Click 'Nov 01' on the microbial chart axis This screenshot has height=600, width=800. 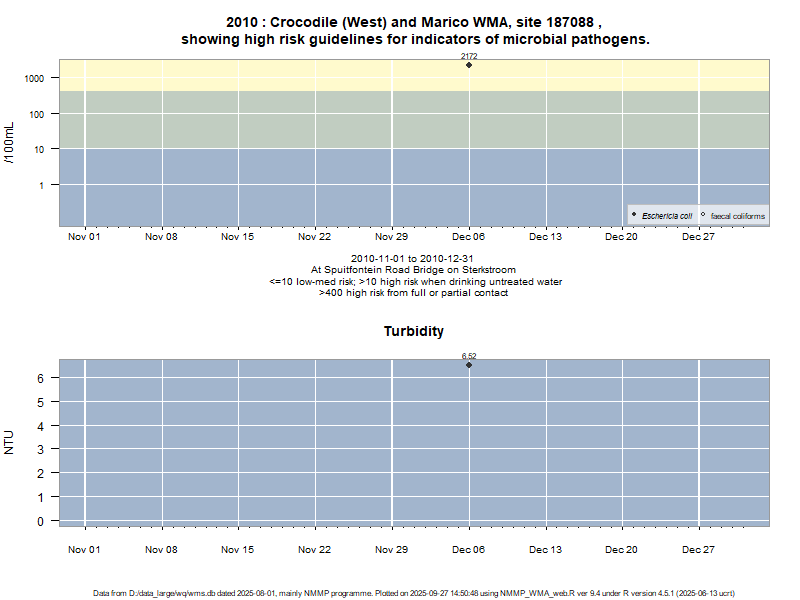84,237
